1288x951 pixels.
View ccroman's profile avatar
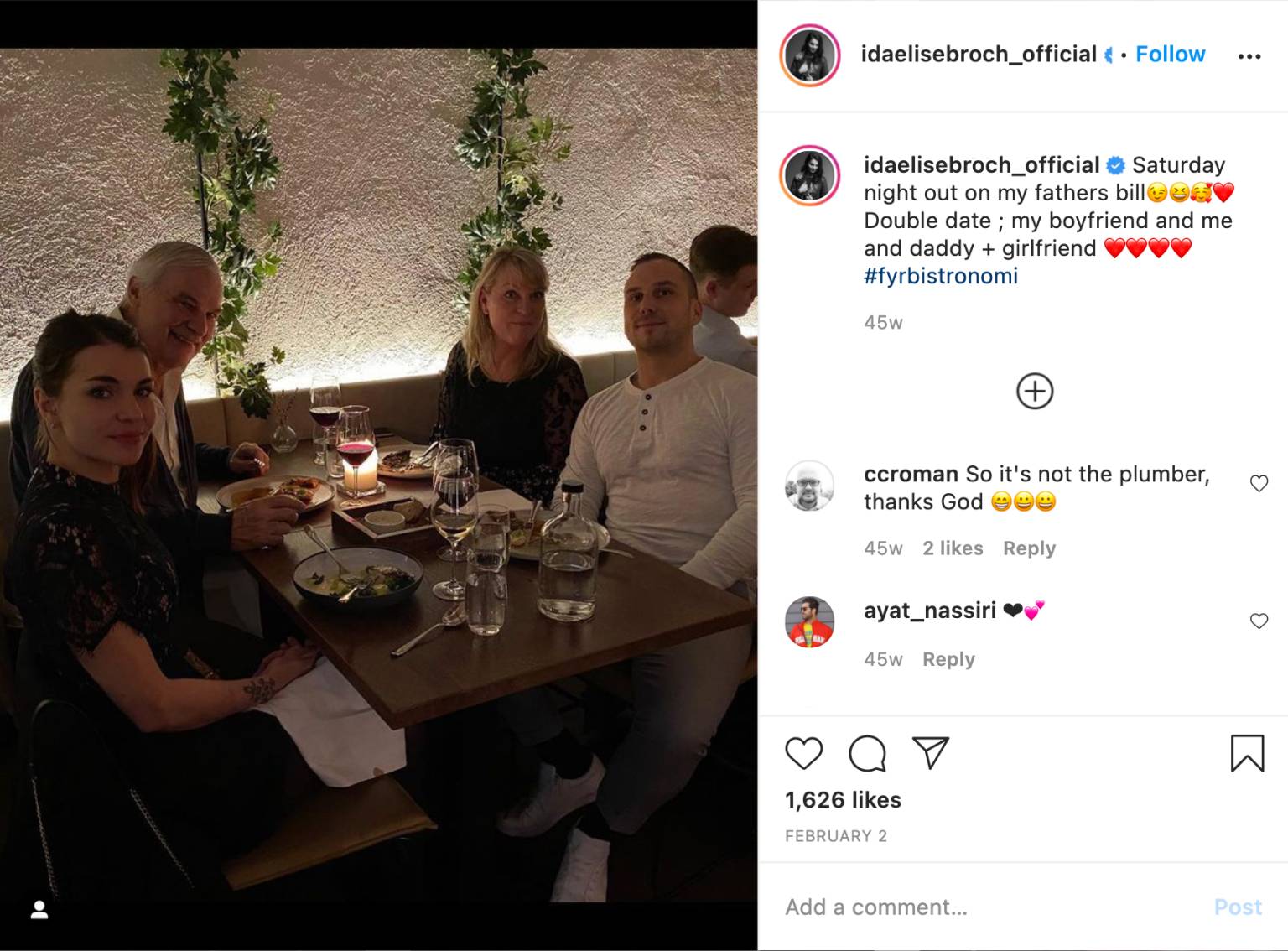[809, 486]
